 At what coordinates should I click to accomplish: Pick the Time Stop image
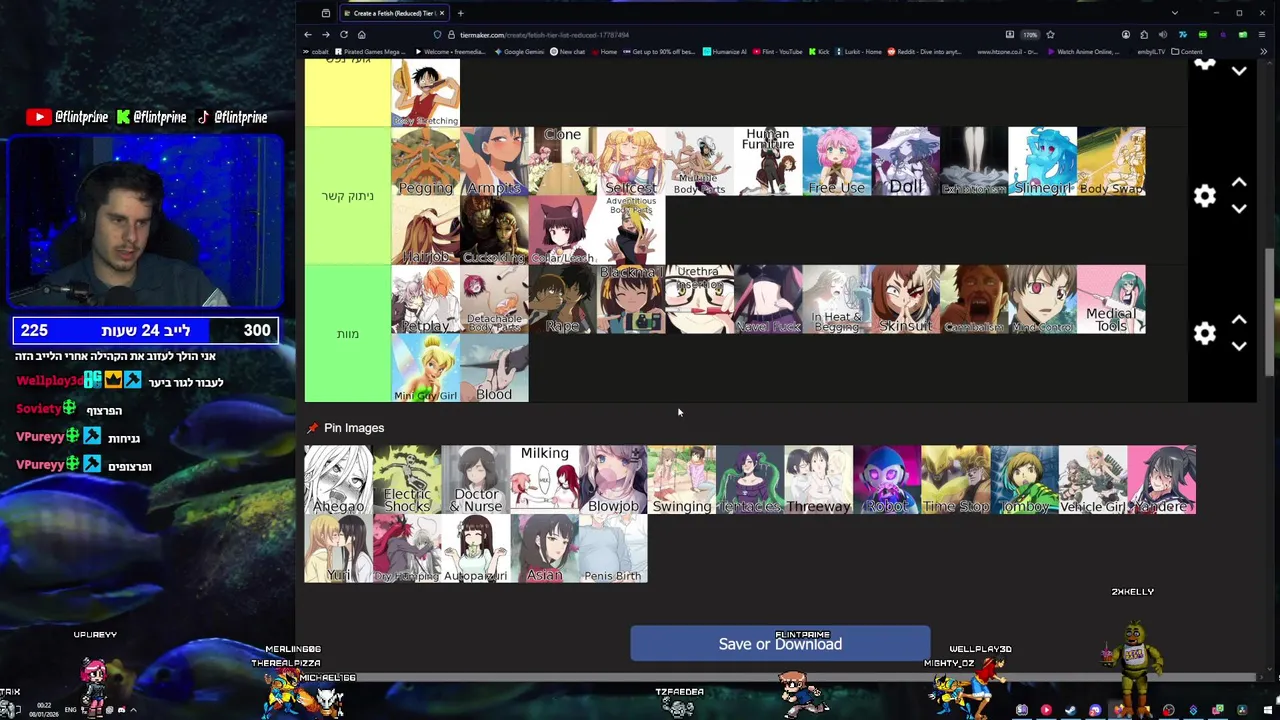click(x=956, y=480)
